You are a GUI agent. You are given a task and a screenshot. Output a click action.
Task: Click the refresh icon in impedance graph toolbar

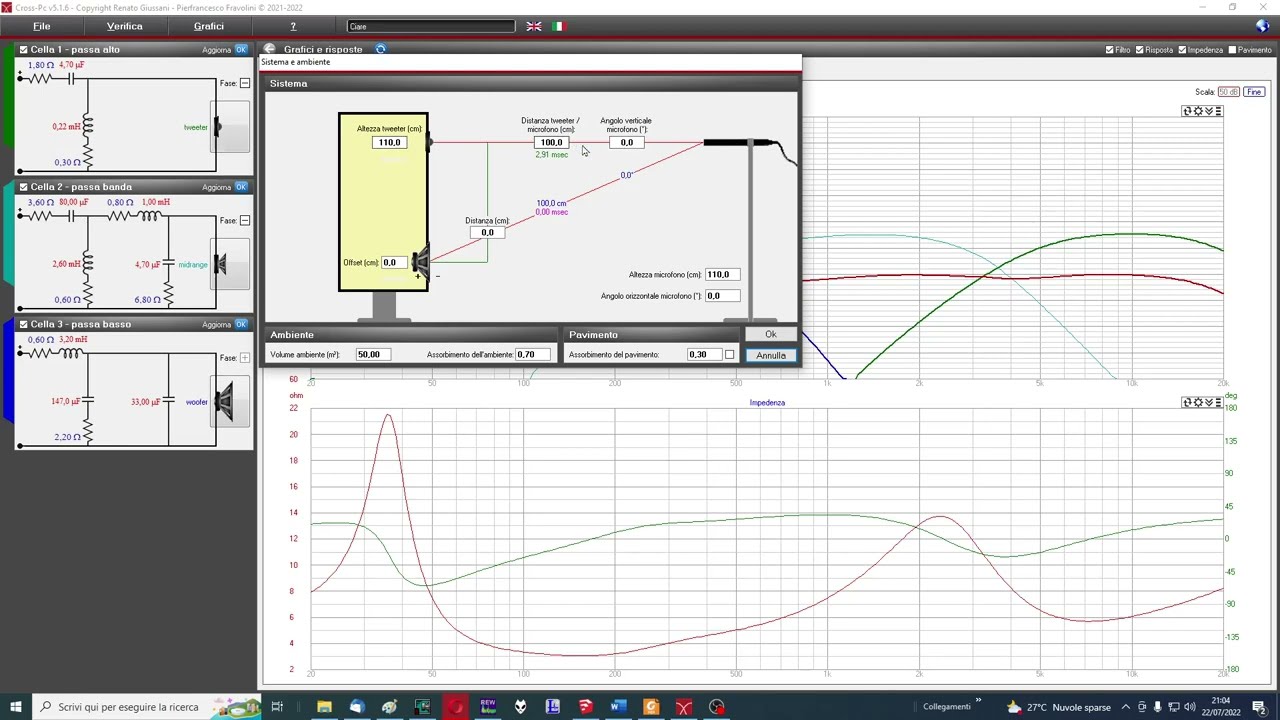point(1188,402)
